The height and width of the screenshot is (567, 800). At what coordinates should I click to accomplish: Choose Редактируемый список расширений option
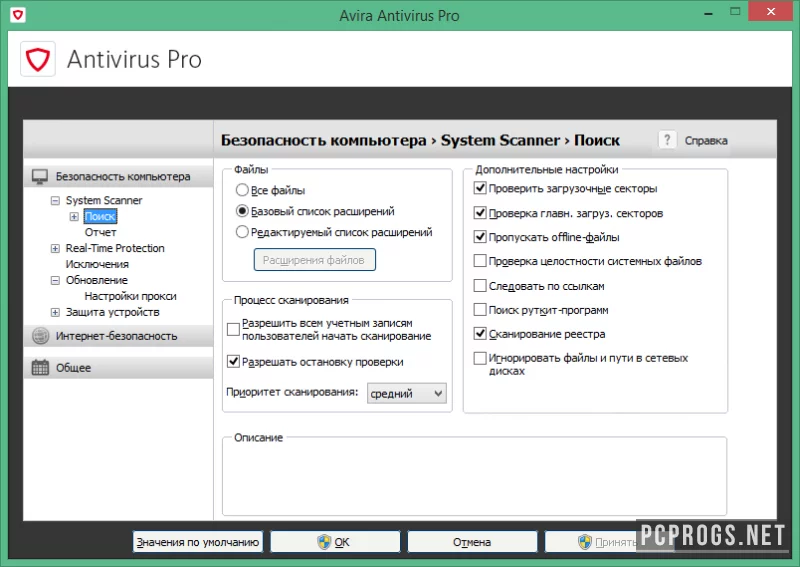click(x=242, y=232)
